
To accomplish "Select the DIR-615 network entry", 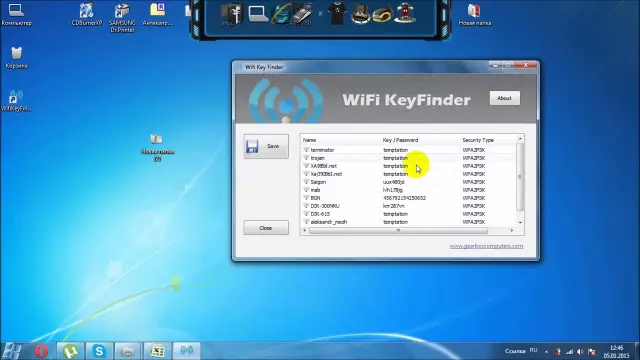I will (x=409, y=214).
